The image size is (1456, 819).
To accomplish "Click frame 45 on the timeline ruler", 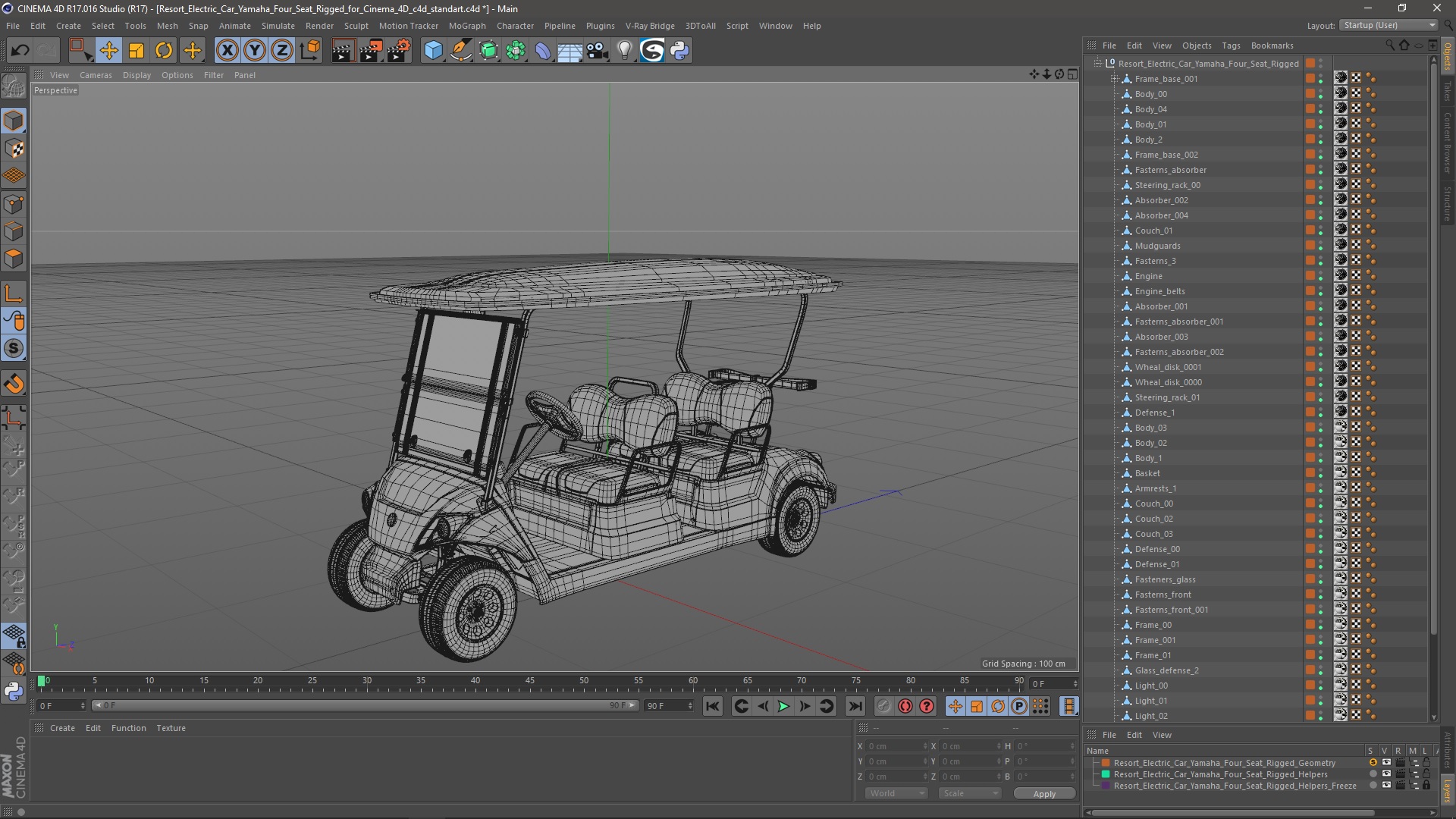I will (x=529, y=681).
